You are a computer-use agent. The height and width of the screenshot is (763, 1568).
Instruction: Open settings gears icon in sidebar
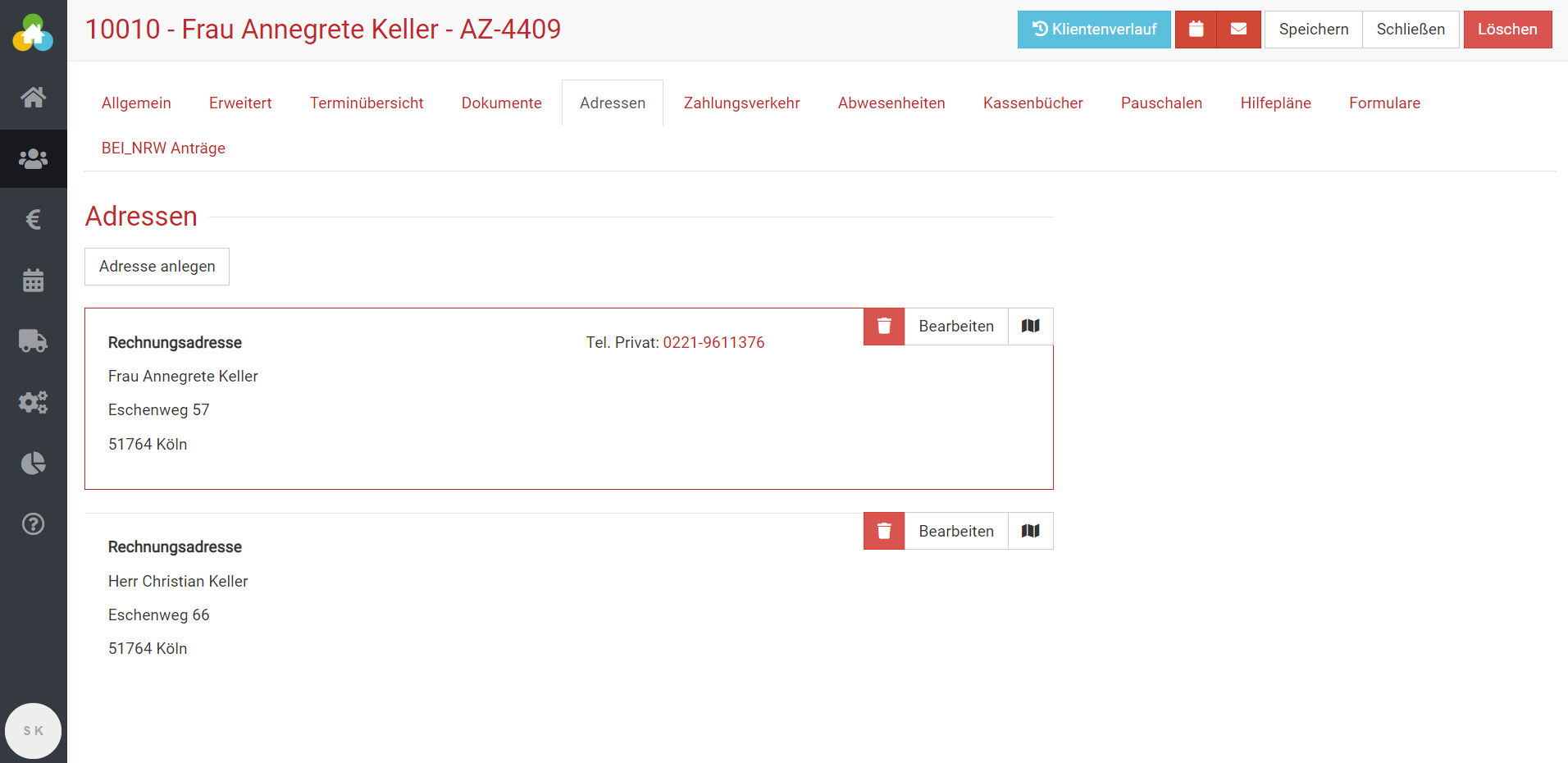(33, 402)
